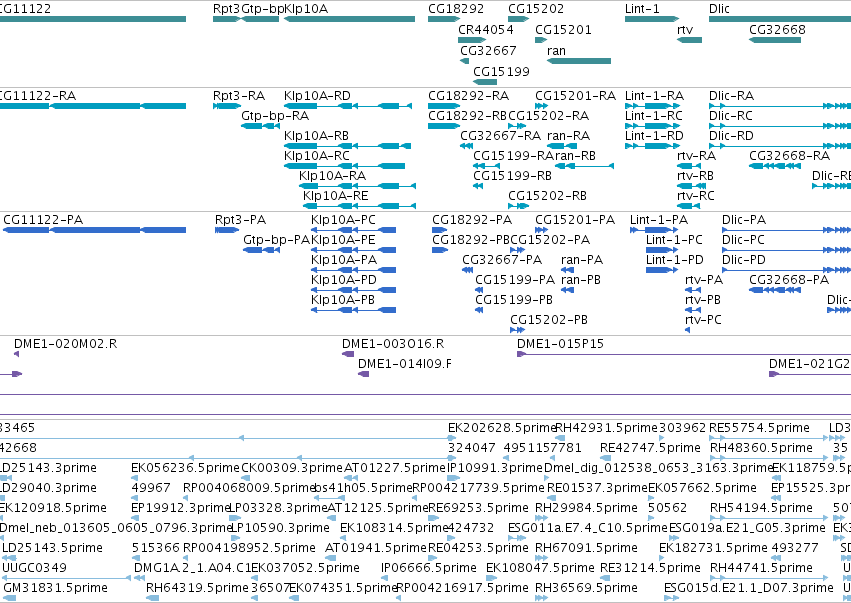This screenshot has height=603, width=851.
Task: Click the Klp10A-RD transcript label
Action: (x=317, y=96)
